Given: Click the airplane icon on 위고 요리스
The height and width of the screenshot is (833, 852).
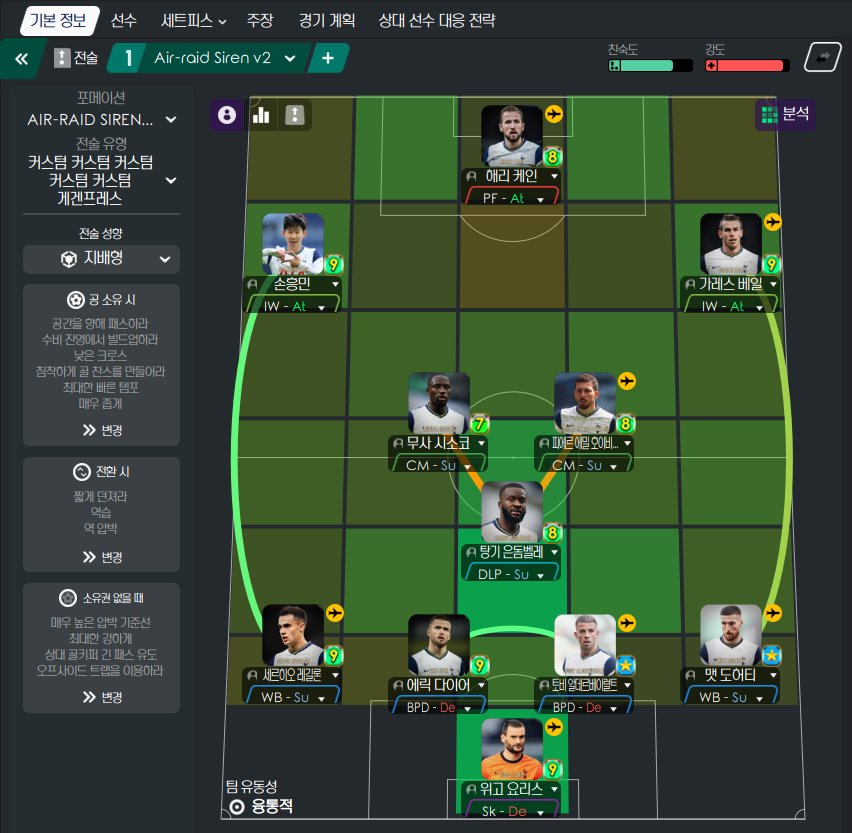Looking at the screenshot, I should coord(554,727).
